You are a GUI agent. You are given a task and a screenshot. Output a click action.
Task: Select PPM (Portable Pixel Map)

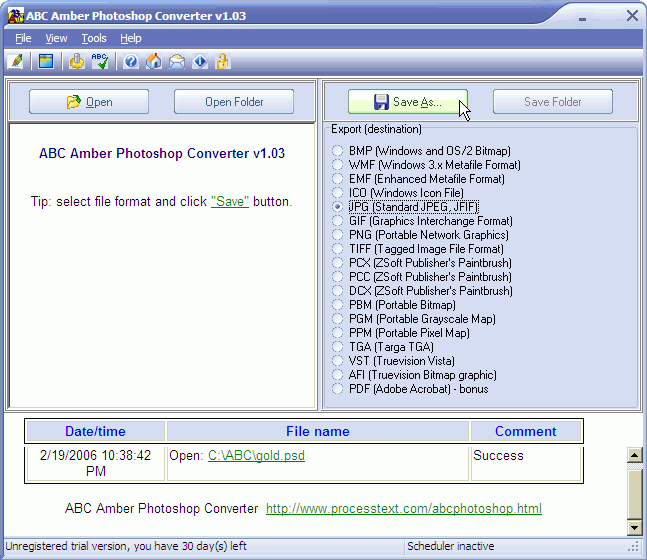(401, 333)
